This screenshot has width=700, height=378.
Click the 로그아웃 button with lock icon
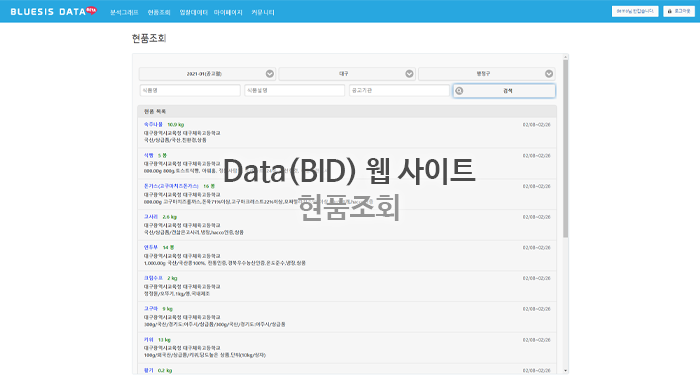(x=679, y=11)
